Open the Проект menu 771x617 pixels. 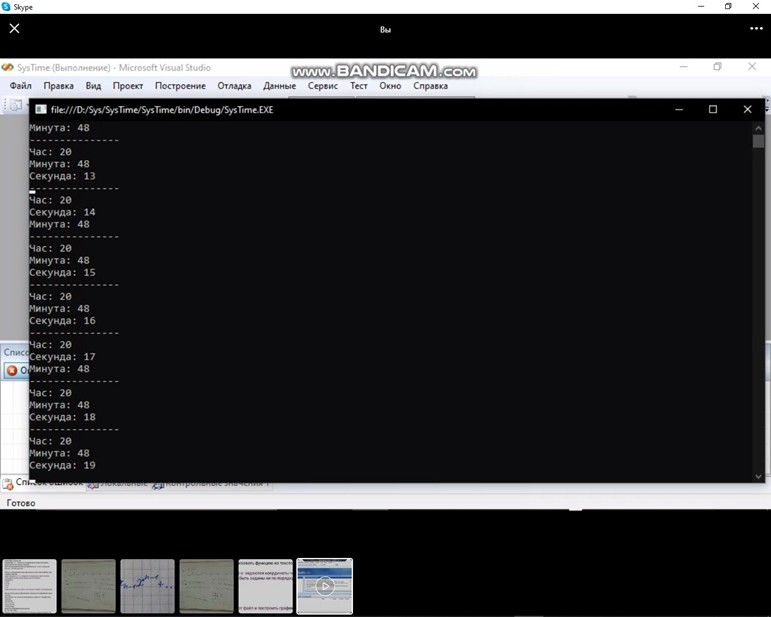pos(128,86)
